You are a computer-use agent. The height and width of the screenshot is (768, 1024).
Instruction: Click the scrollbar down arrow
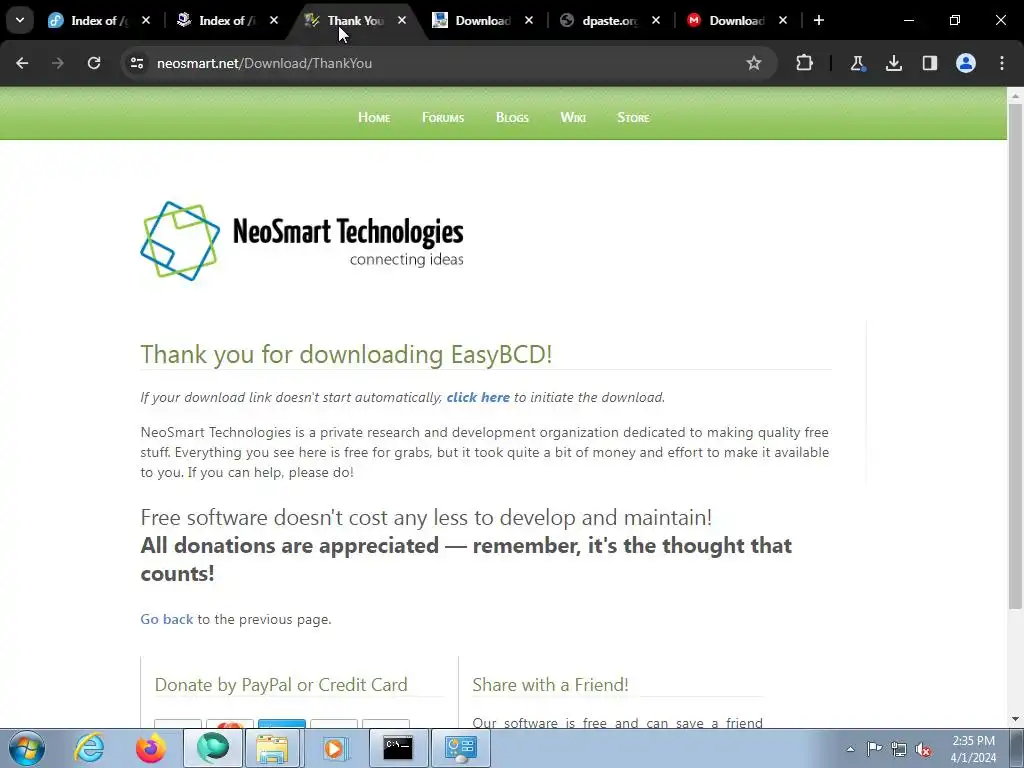(x=1016, y=719)
